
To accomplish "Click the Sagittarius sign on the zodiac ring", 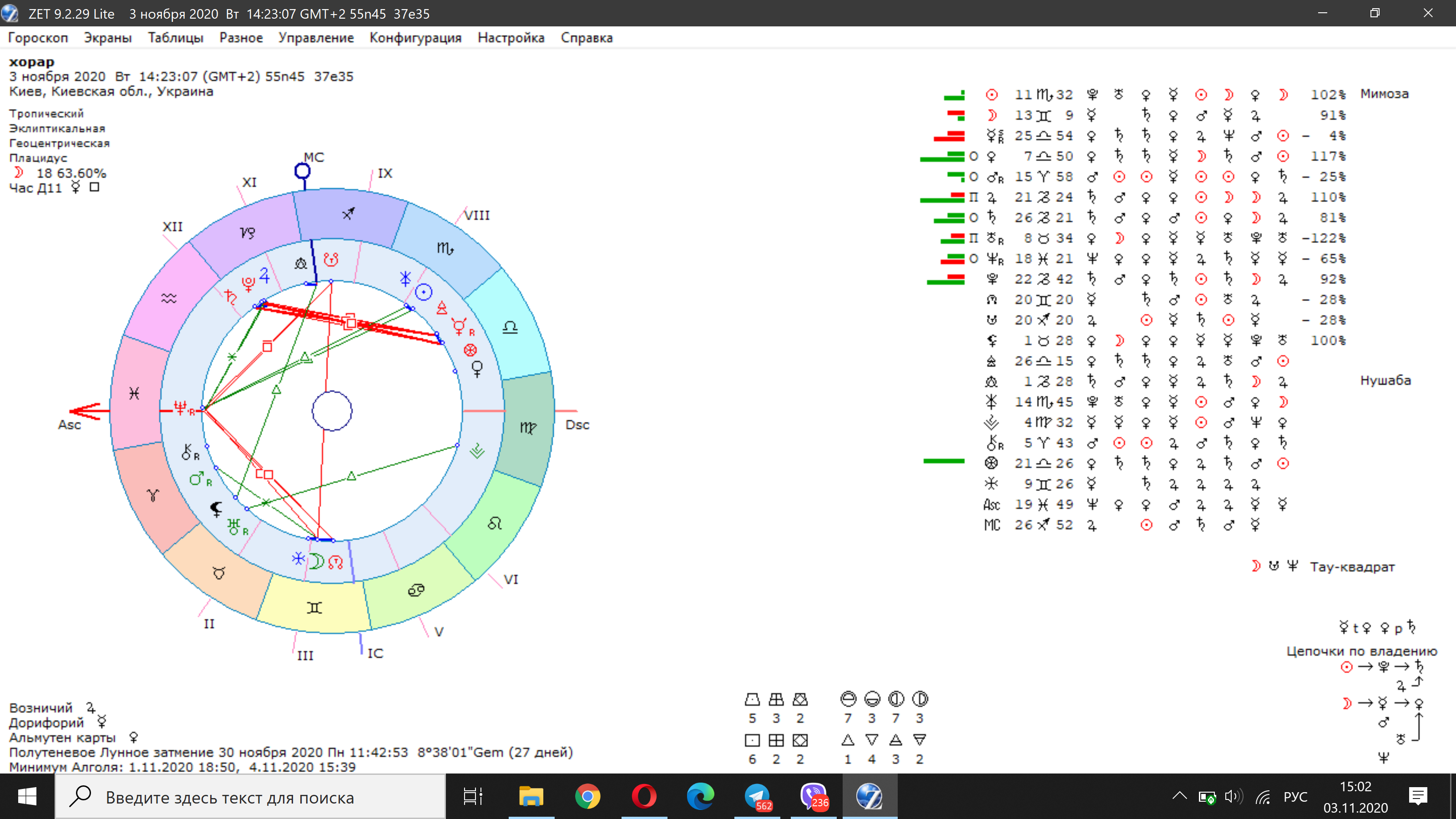I will (x=349, y=214).
